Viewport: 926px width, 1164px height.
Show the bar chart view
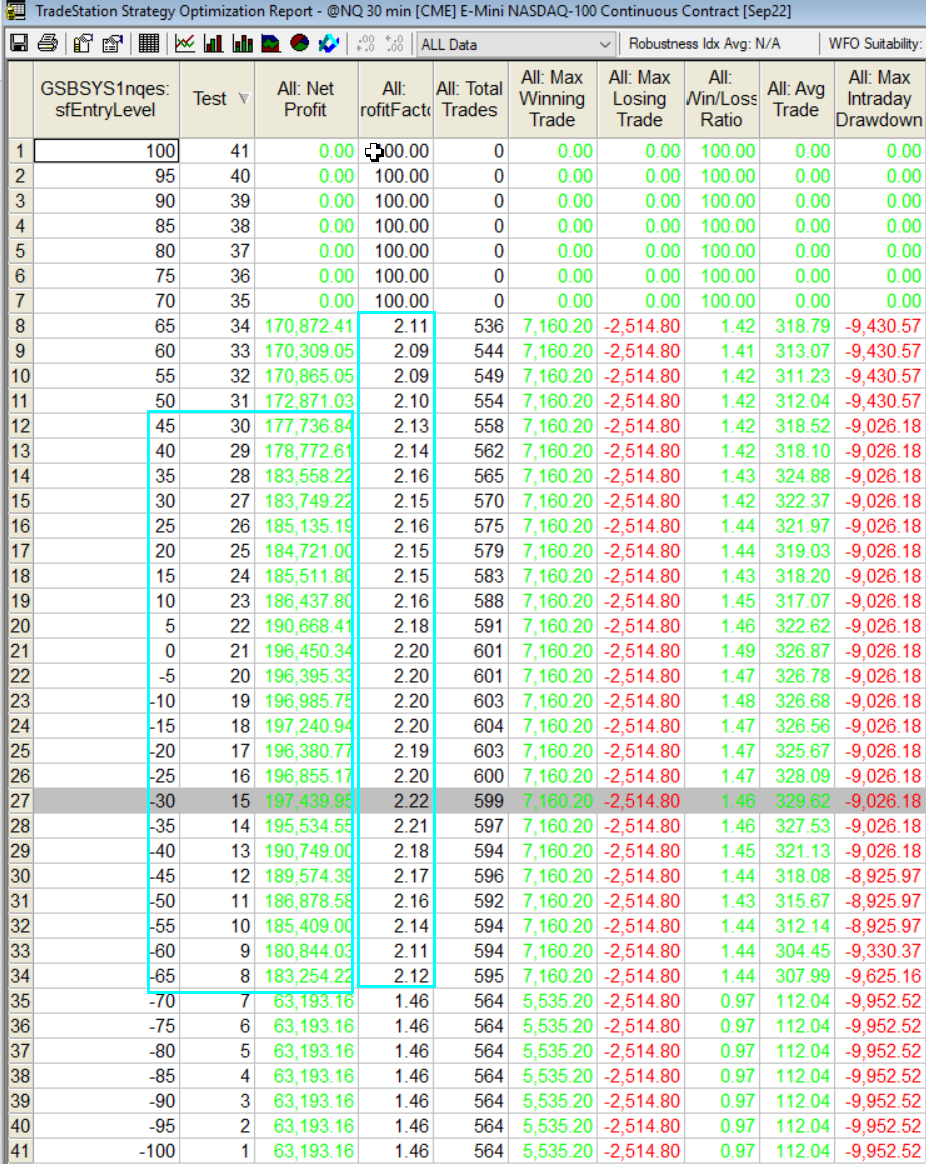tap(213, 45)
